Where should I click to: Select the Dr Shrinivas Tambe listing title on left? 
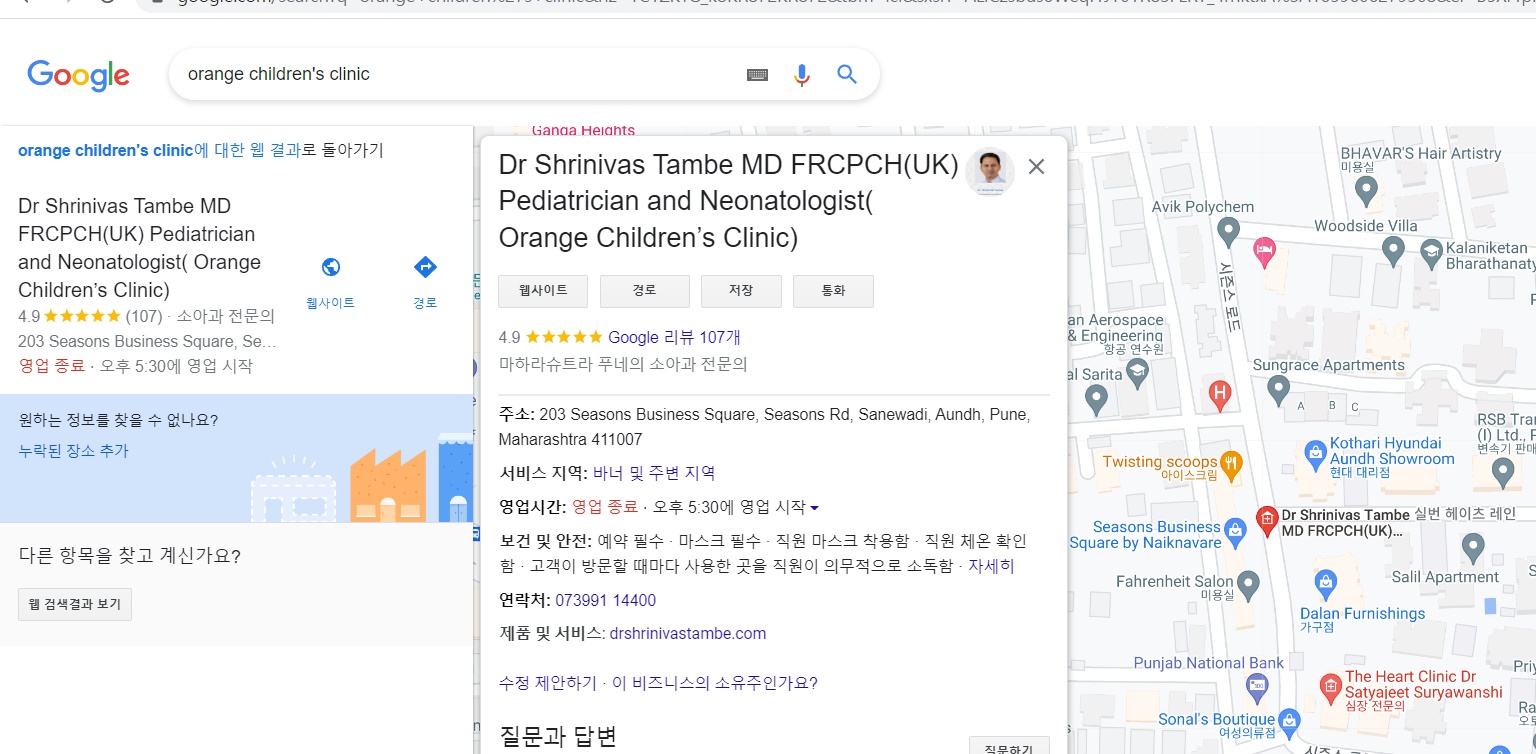point(140,248)
